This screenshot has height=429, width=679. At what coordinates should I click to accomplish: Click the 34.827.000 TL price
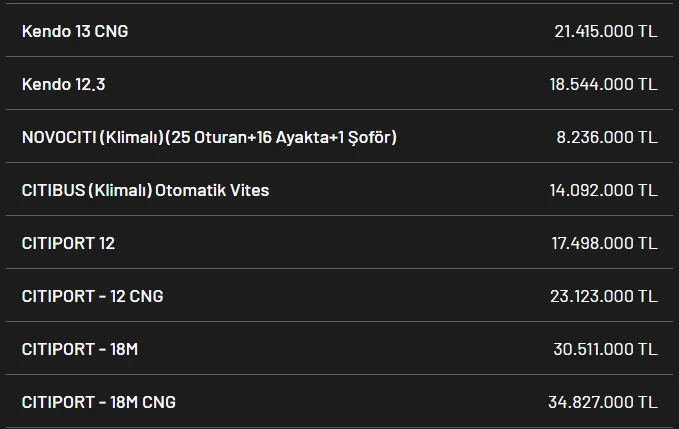point(603,402)
